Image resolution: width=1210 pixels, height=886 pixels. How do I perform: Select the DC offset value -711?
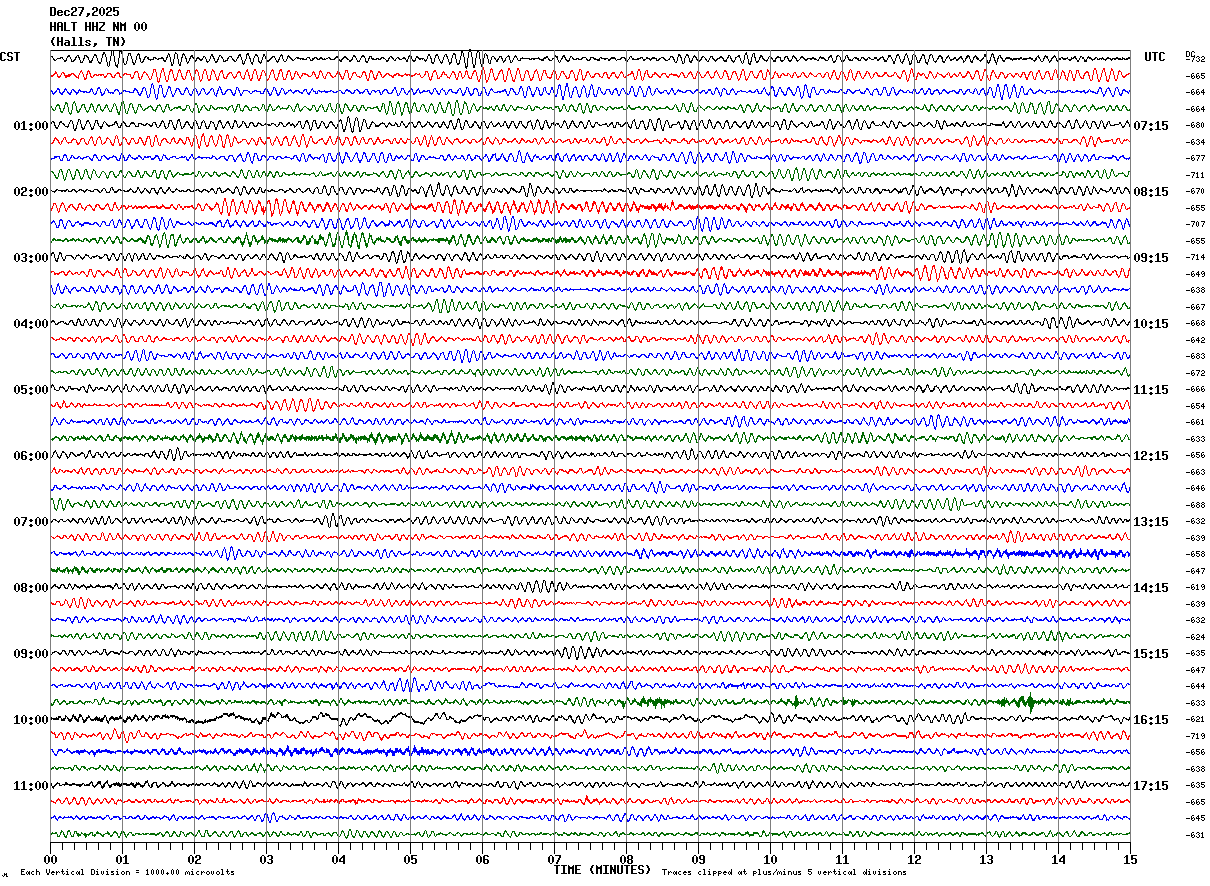point(1195,175)
